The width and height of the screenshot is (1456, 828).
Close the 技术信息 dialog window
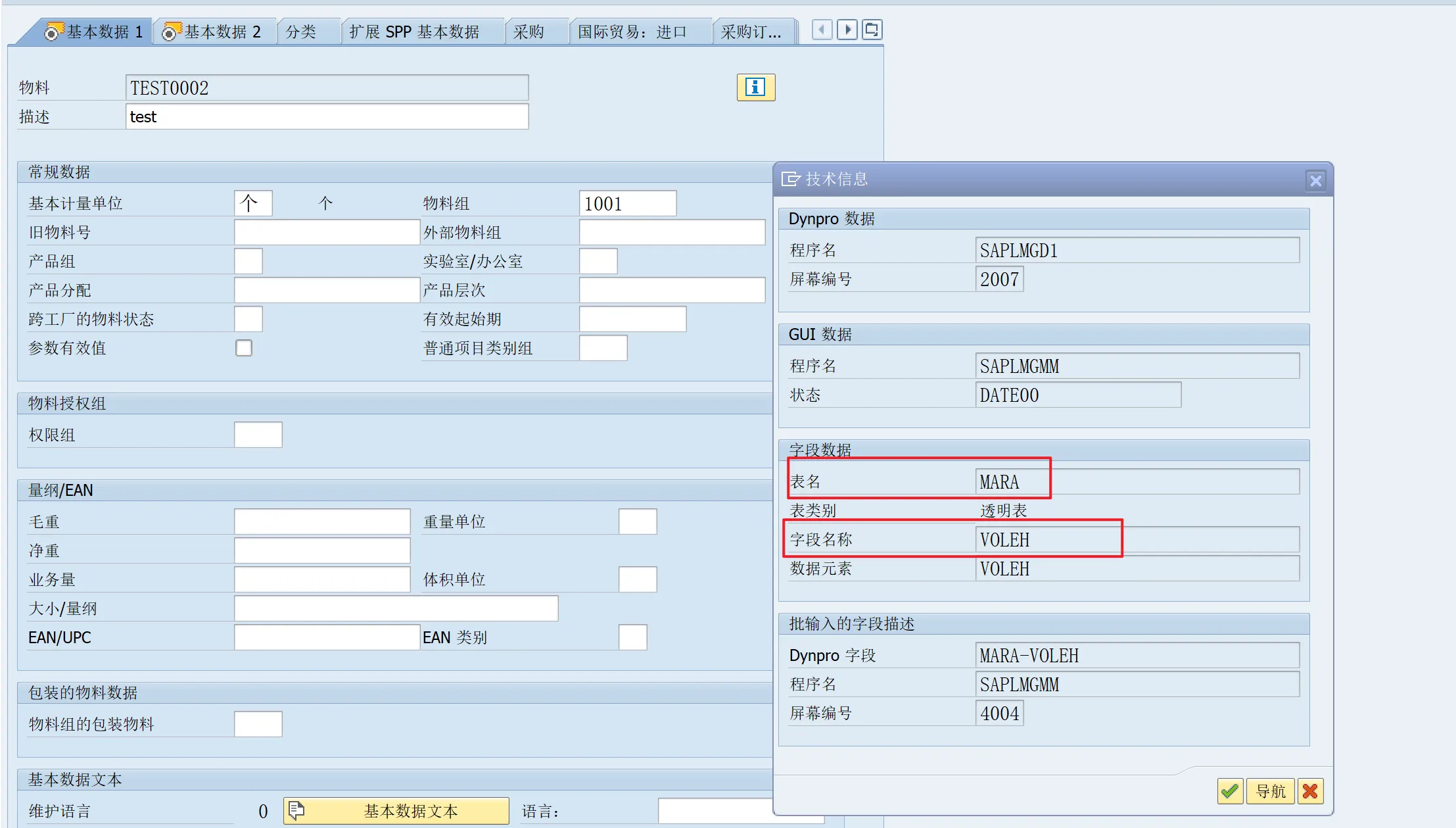(1315, 180)
